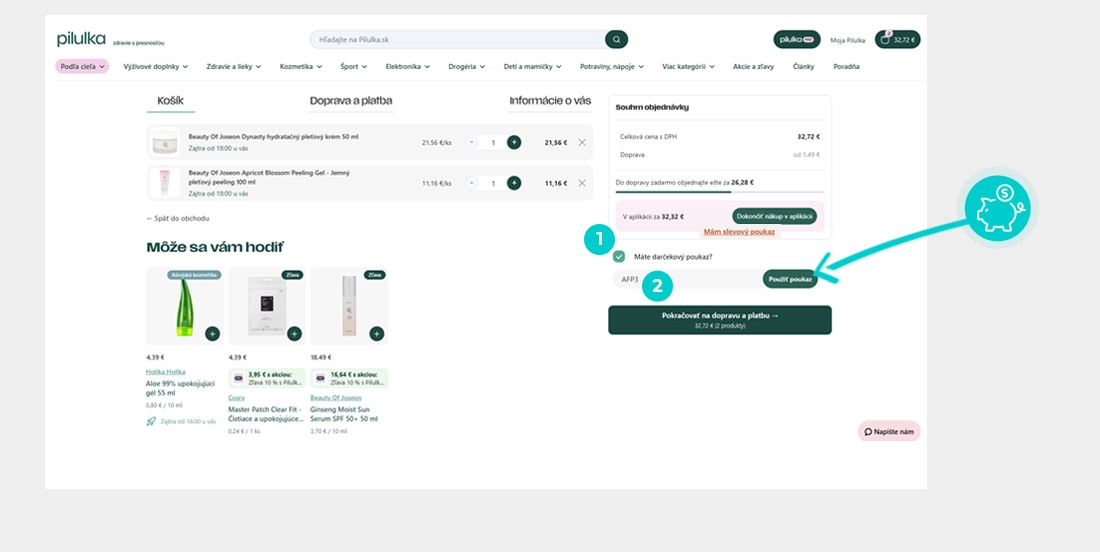Decrease quantity of Apricot Peeling Gel
1100x552 pixels.
[x=472, y=183]
